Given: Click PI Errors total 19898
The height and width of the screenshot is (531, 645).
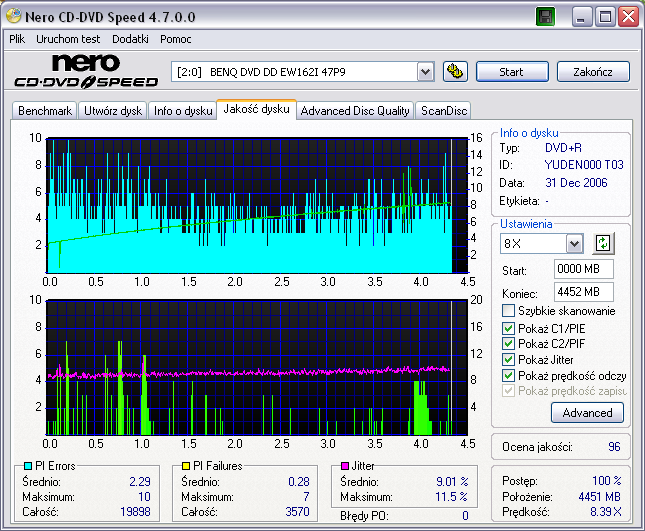Looking at the screenshot, I should pyautogui.click(x=135, y=512).
